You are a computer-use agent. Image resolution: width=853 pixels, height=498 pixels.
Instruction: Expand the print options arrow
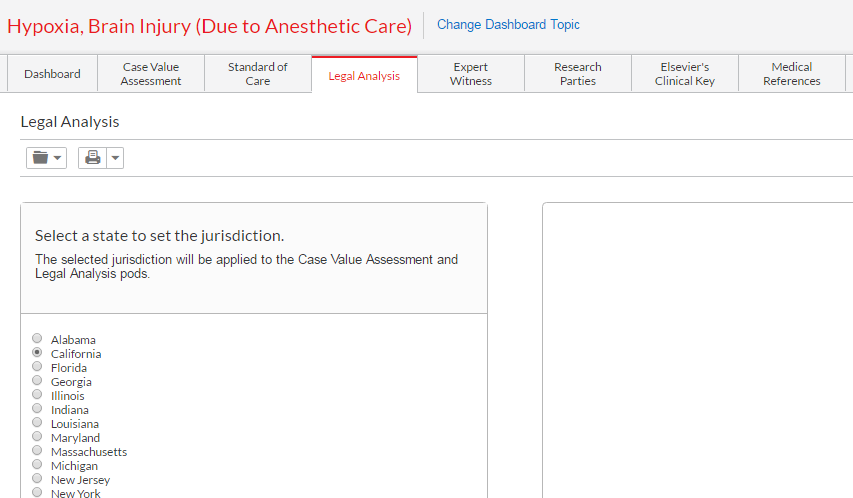115,158
